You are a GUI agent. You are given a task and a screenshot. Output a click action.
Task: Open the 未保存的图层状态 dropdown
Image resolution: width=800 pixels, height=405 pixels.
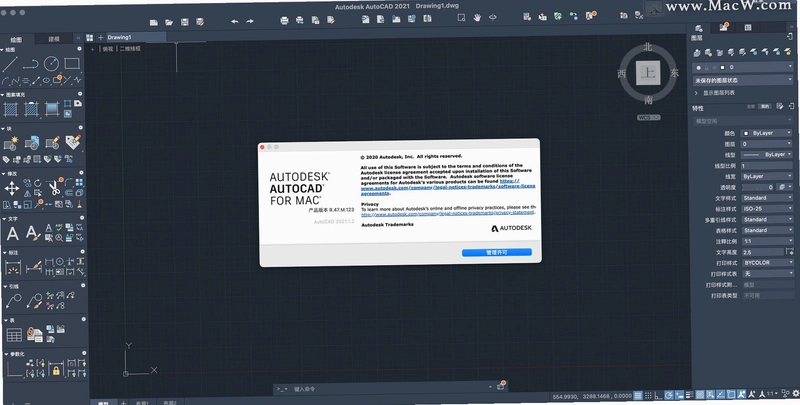pos(743,81)
